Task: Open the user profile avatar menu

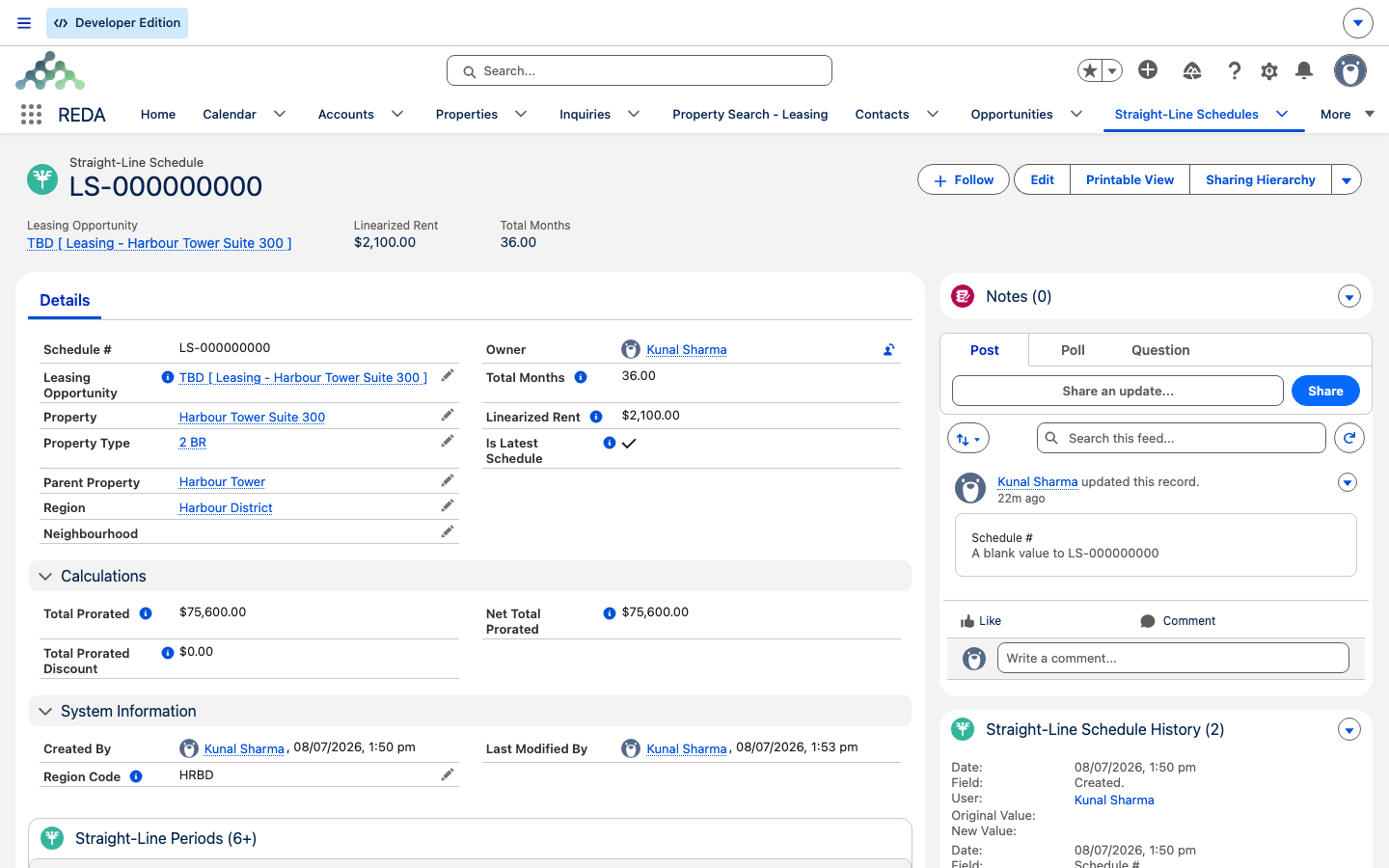Action: pos(1350,70)
